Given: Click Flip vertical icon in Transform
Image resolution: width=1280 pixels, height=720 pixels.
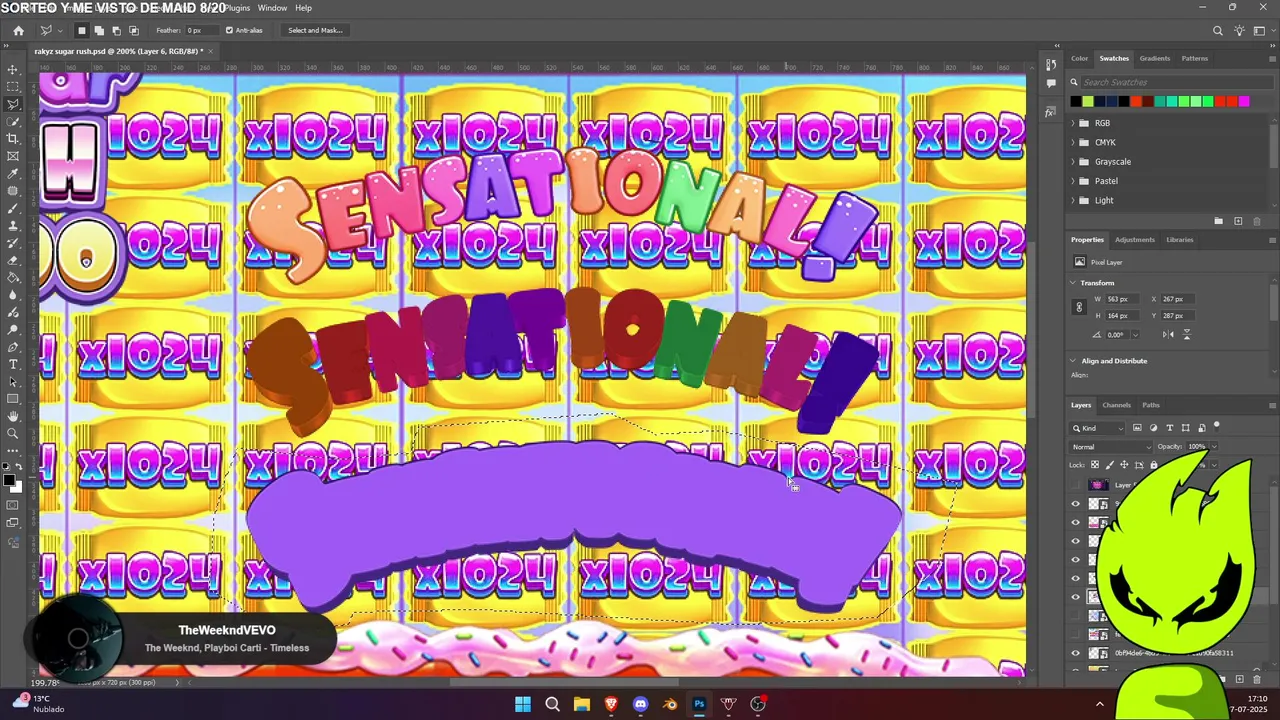Looking at the screenshot, I should 1187,334.
